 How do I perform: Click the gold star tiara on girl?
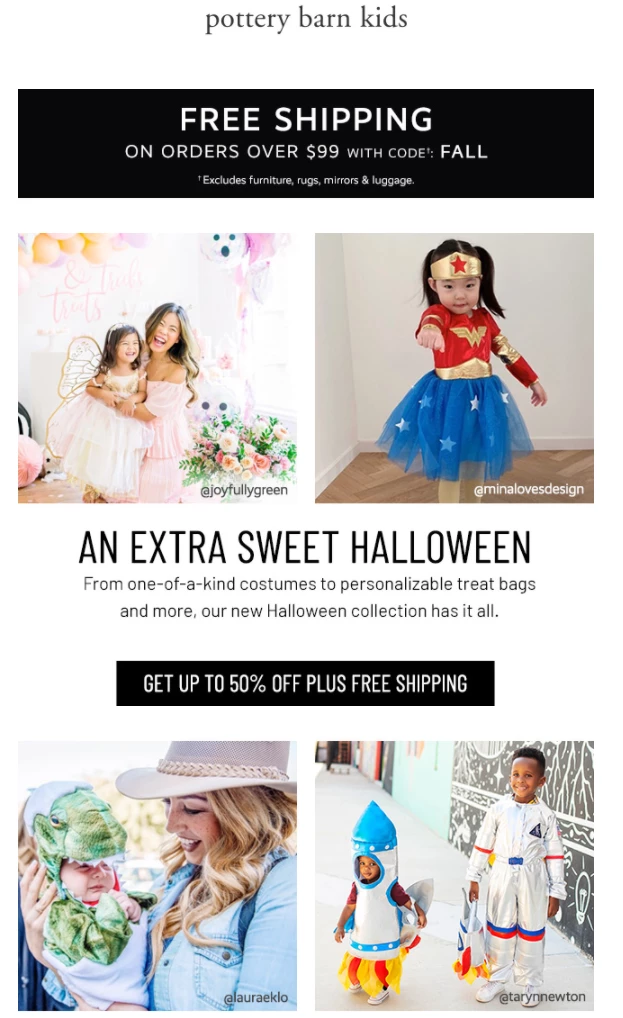click(456, 265)
